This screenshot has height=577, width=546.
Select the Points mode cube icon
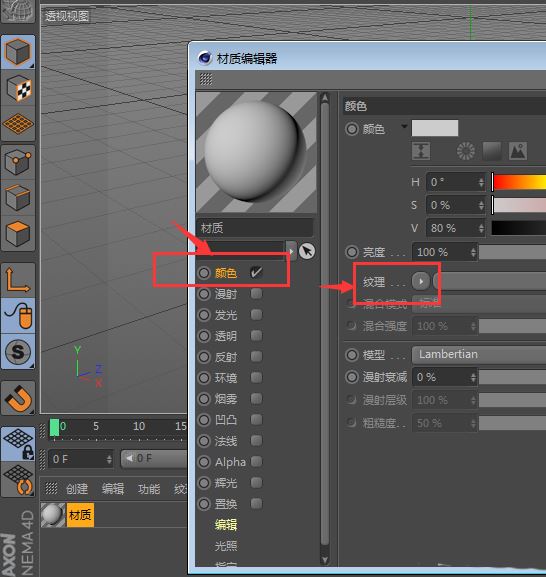coord(18,162)
